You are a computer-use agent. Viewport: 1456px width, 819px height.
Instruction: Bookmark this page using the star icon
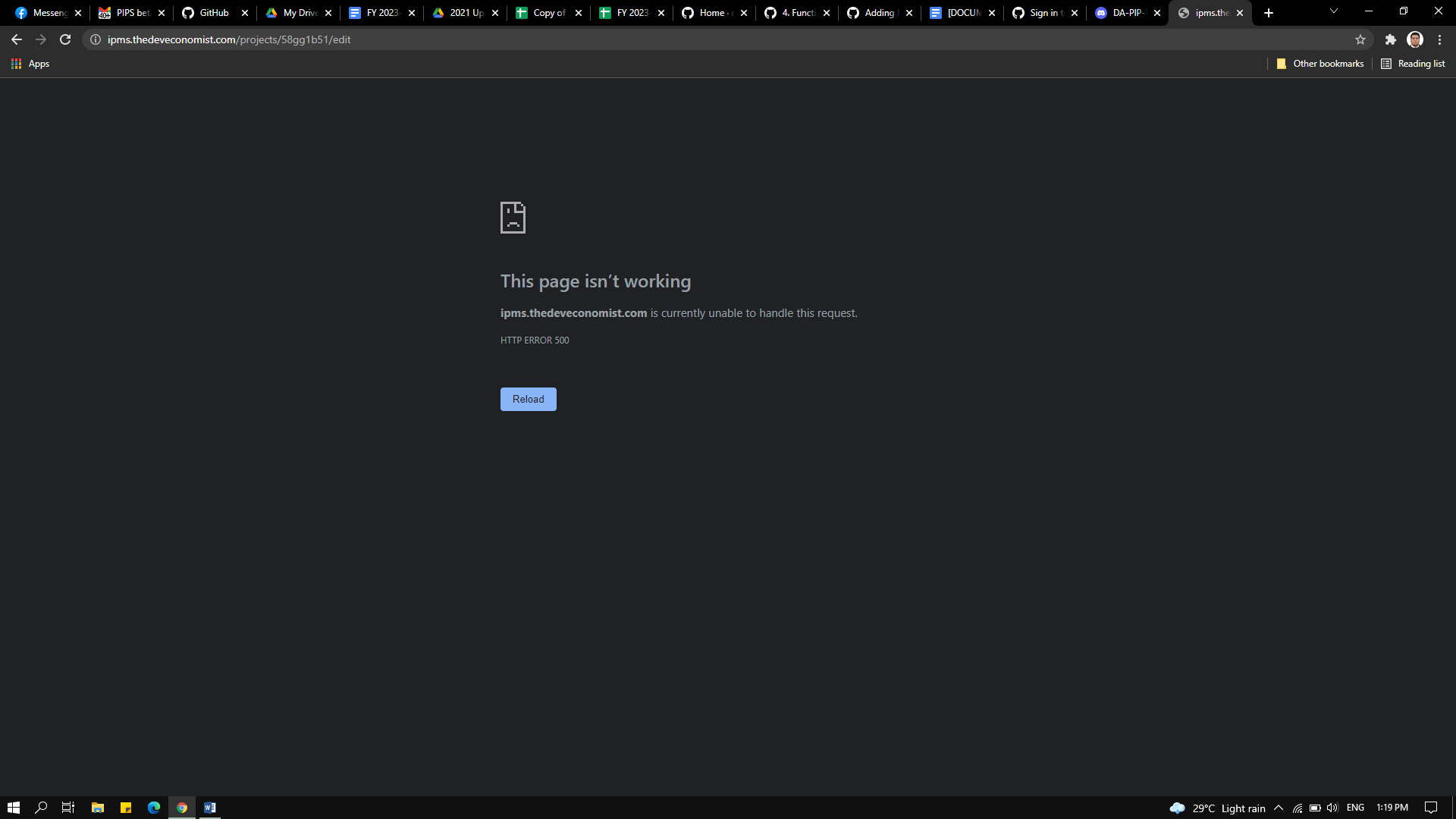click(x=1361, y=39)
